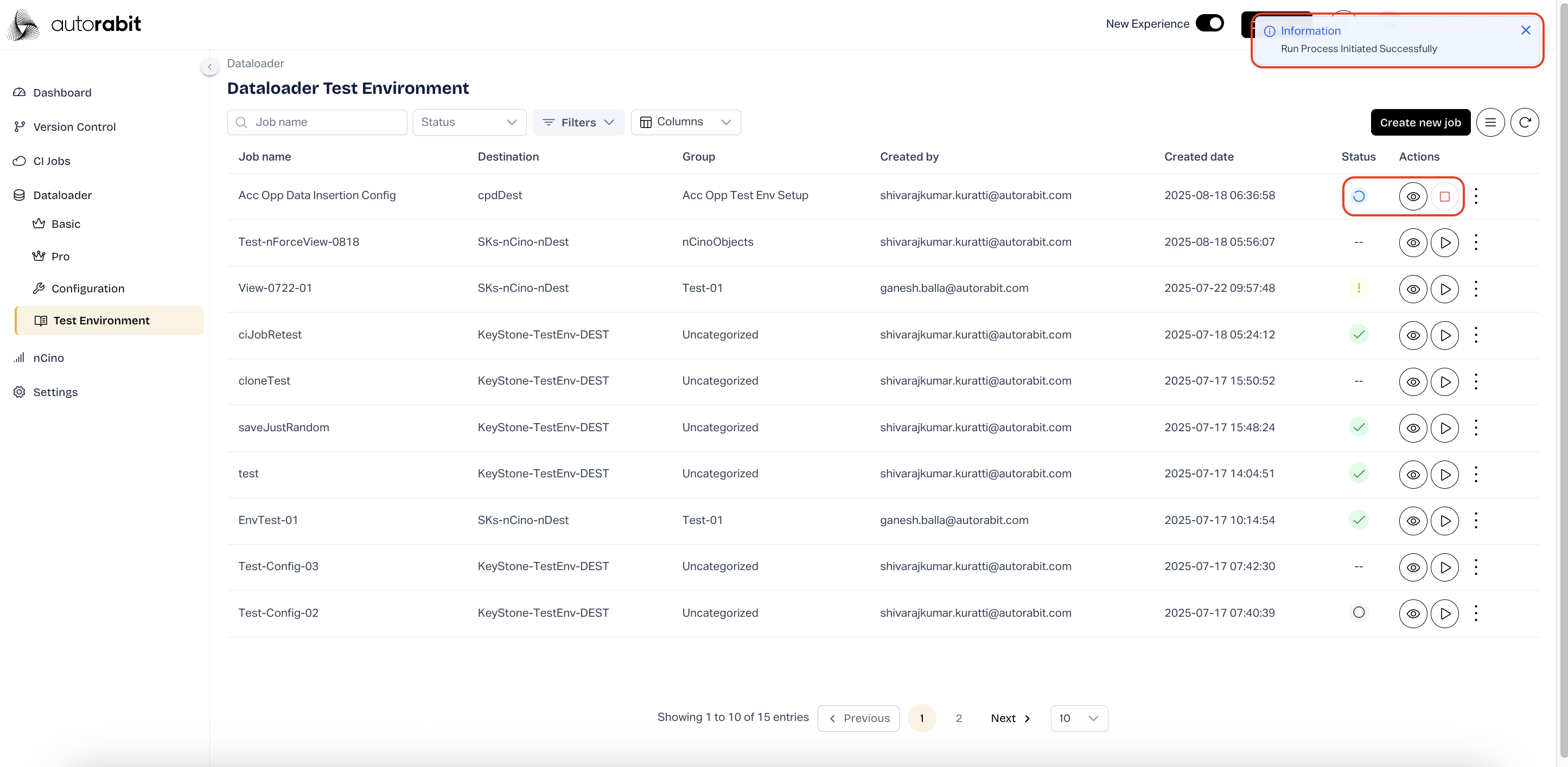
Task: Expand the Columns dropdown
Action: pyautogui.click(x=685, y=123)
